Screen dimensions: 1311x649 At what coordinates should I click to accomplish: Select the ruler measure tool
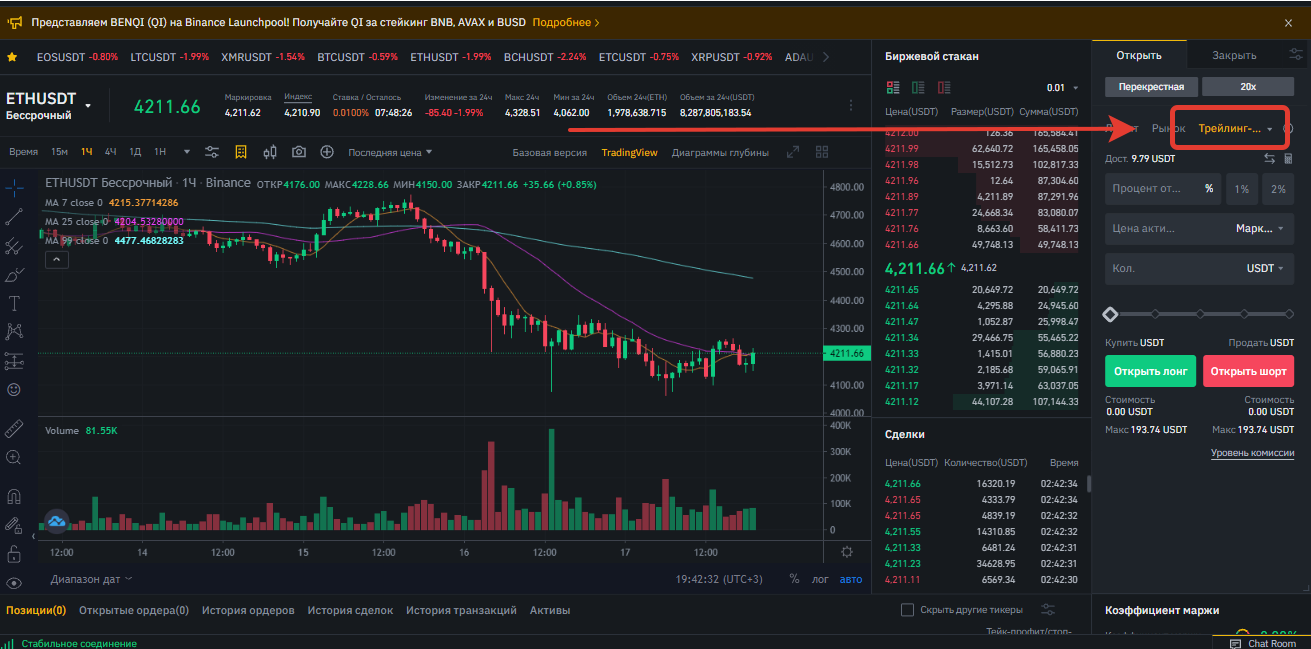point(15,429)
